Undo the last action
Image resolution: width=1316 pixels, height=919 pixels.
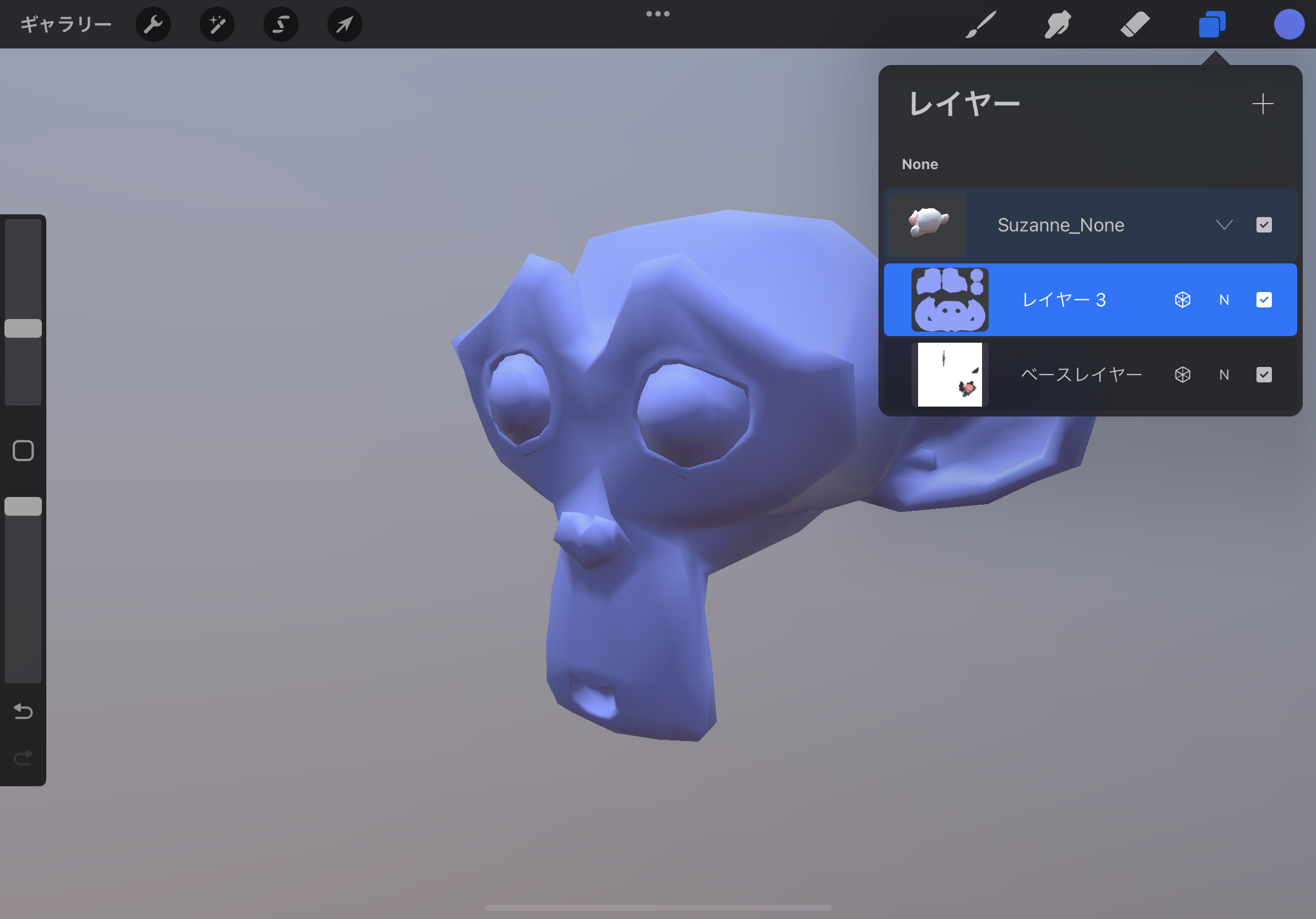point(23,711)
